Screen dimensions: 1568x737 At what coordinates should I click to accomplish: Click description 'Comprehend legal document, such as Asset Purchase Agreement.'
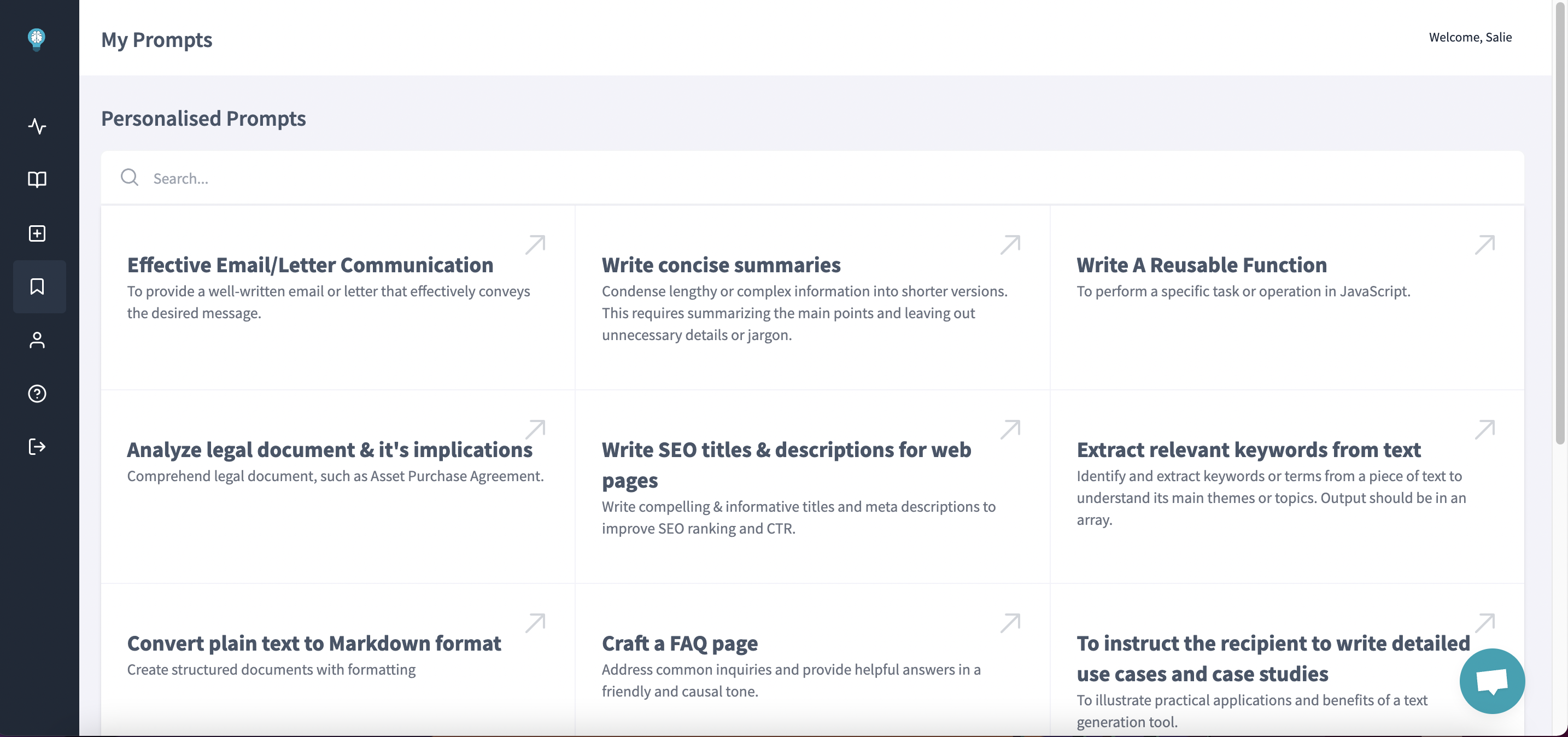tap(335, 477)
